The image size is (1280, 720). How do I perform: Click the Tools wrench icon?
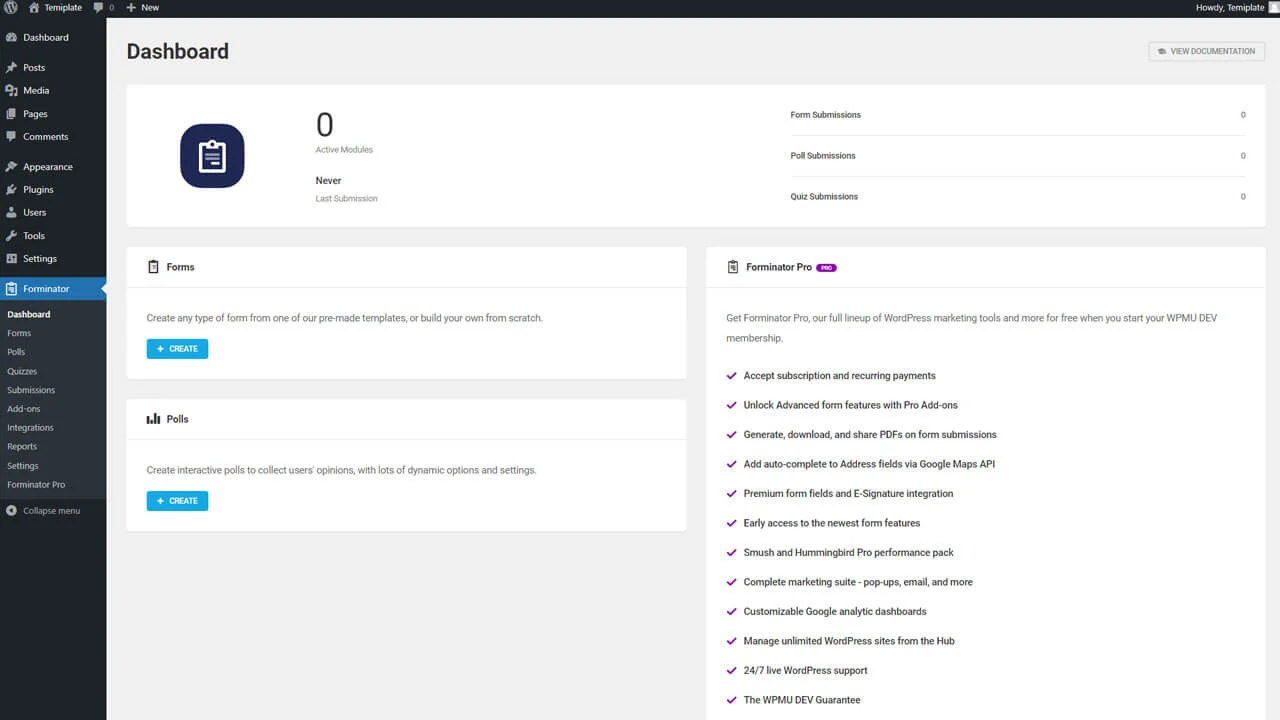11,235
